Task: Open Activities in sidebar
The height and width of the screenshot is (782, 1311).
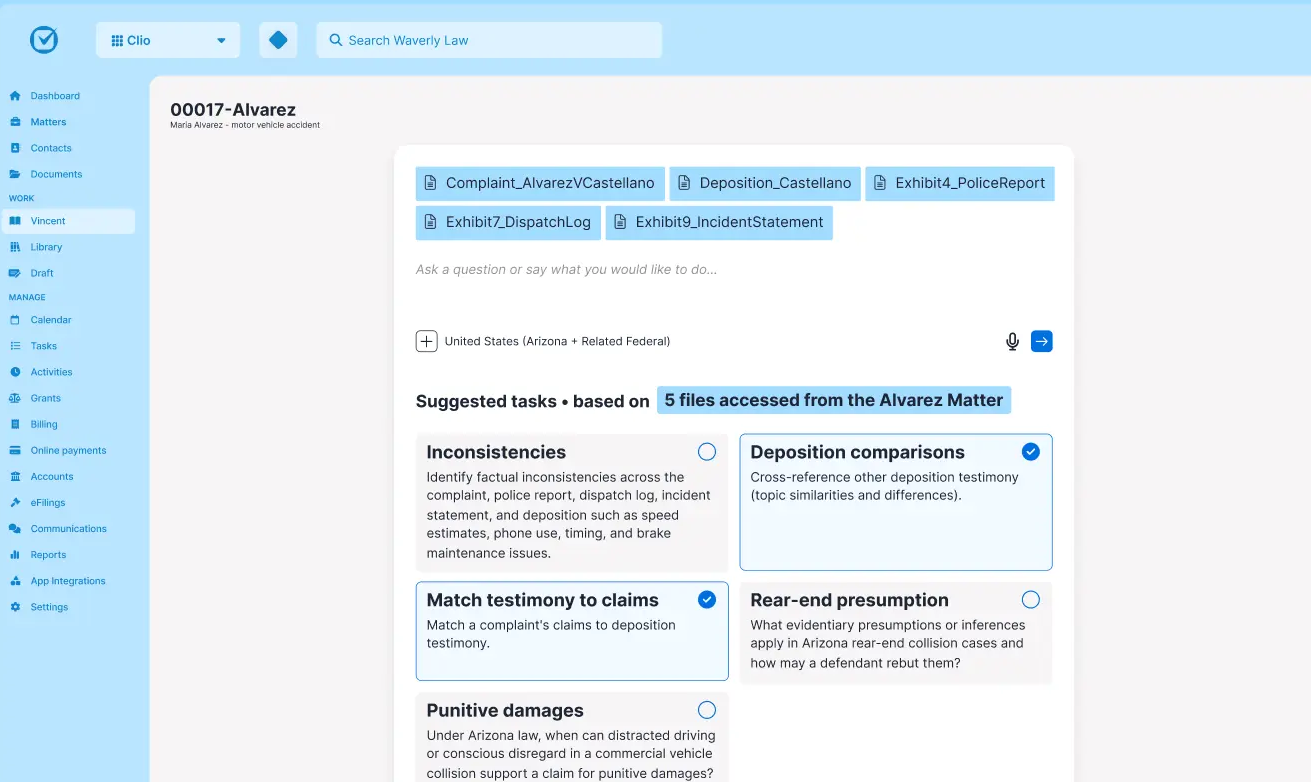Action: [x=52, y=372]
